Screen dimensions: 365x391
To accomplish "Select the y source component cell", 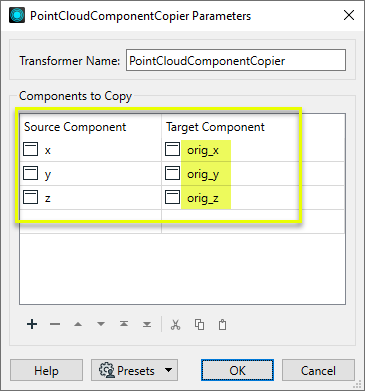I will point(91,174).
